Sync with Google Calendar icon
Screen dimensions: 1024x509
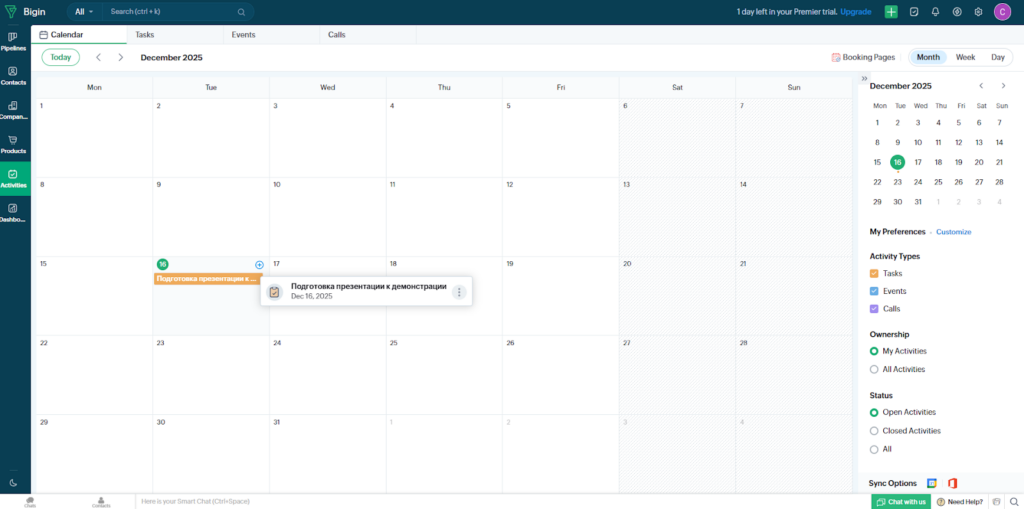pyautogui.click(x=932, y=484)
